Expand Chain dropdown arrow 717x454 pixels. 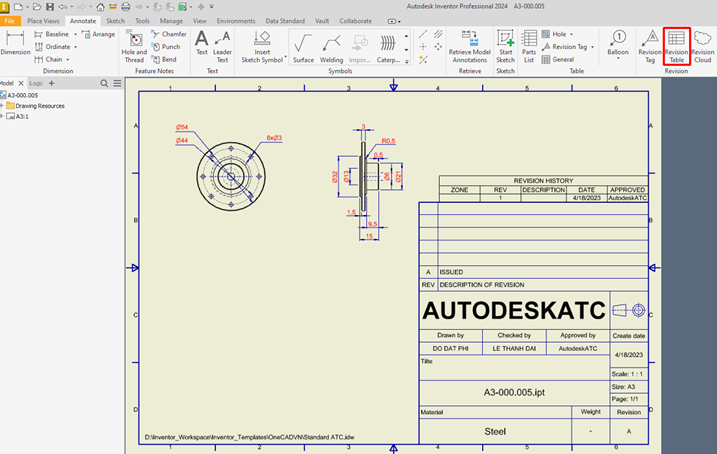click(x=68, y=59)
